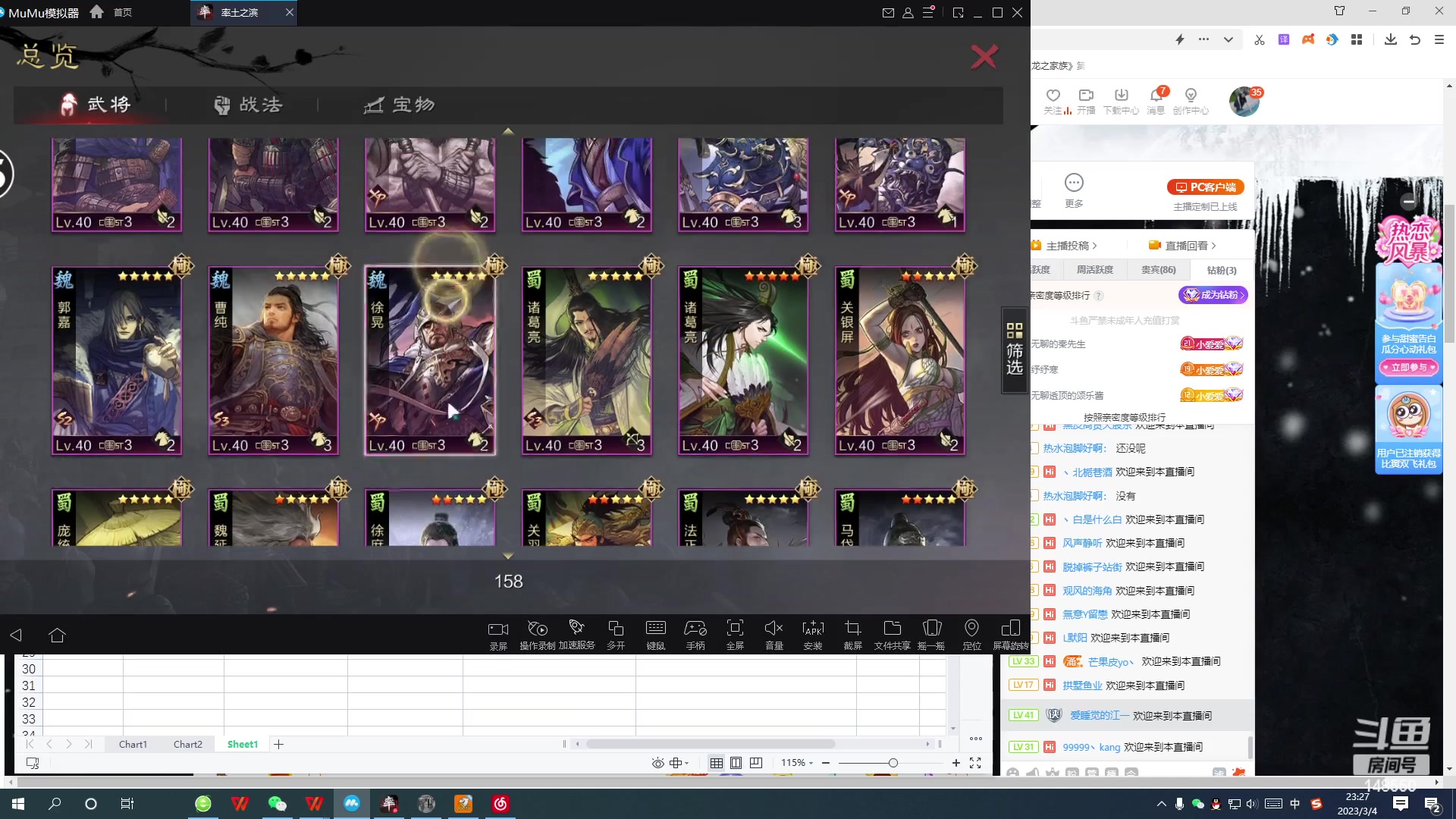The image size is (1456, 819).
Task: Select the 曹纯 hero card
Action: tap(274, 361)
